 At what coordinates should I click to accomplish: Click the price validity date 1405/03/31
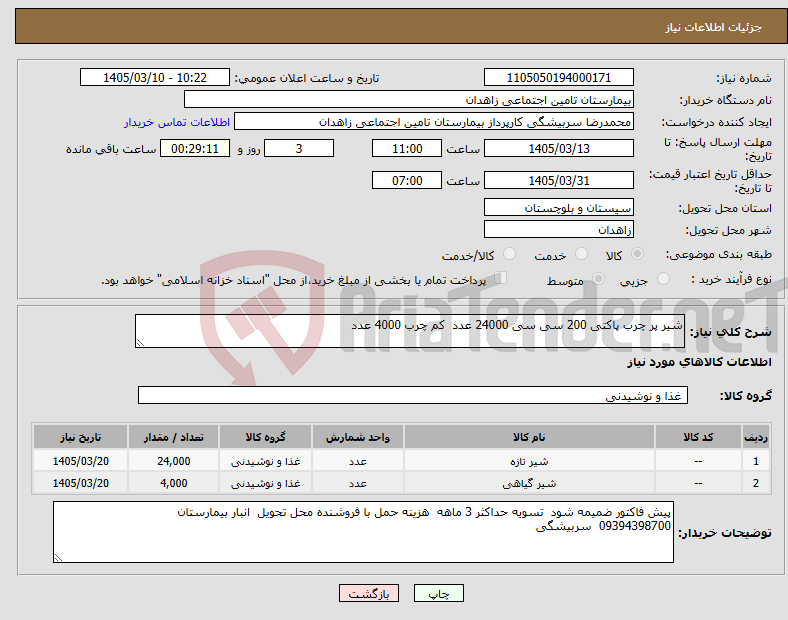[558, 180]
